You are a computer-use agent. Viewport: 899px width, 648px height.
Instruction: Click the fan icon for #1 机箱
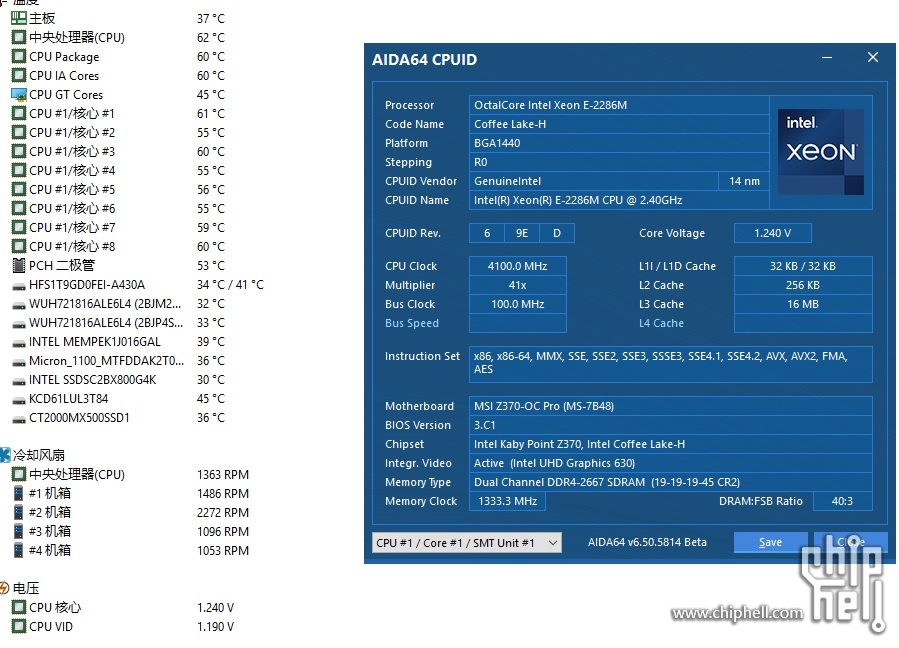click(18, 493)
